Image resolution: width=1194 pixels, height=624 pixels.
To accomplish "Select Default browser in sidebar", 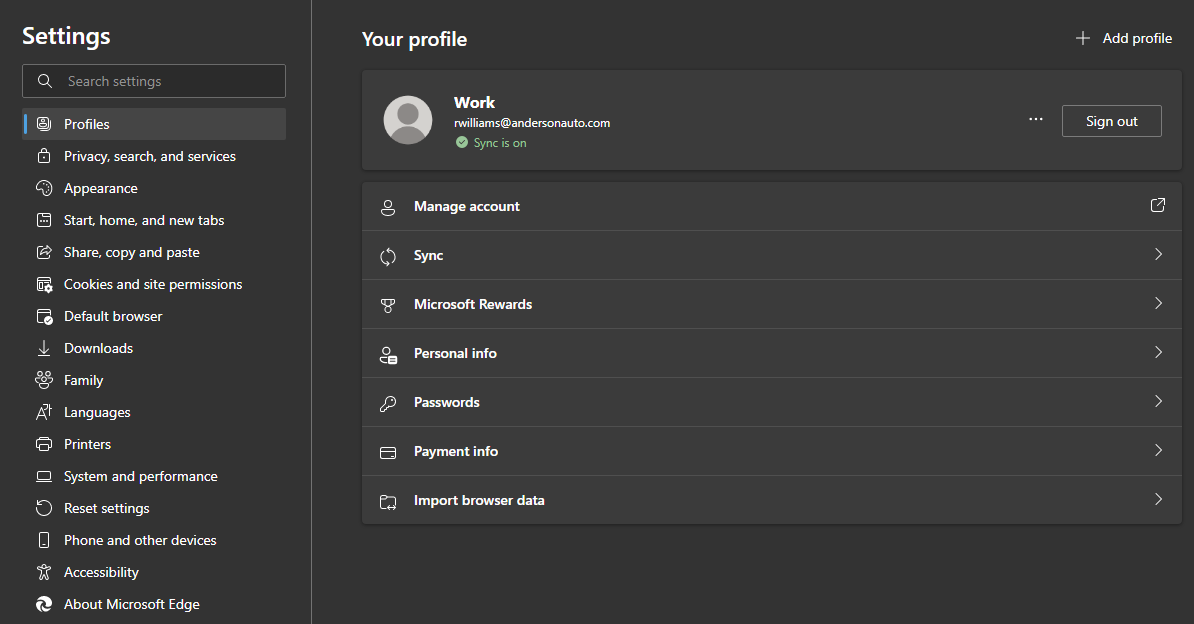I will (155, 316).
